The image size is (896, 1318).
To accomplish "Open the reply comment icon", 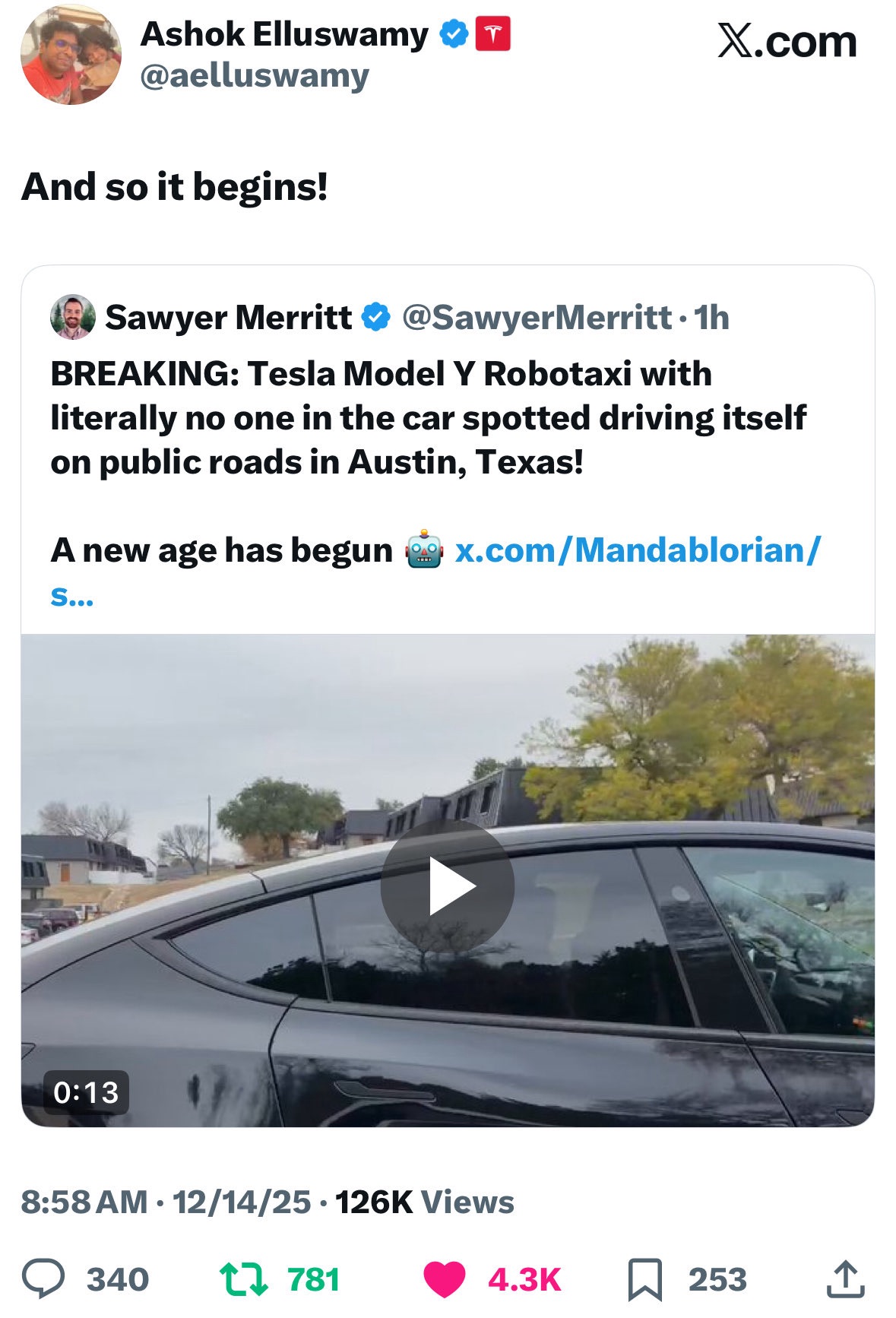I will 43,1278.
